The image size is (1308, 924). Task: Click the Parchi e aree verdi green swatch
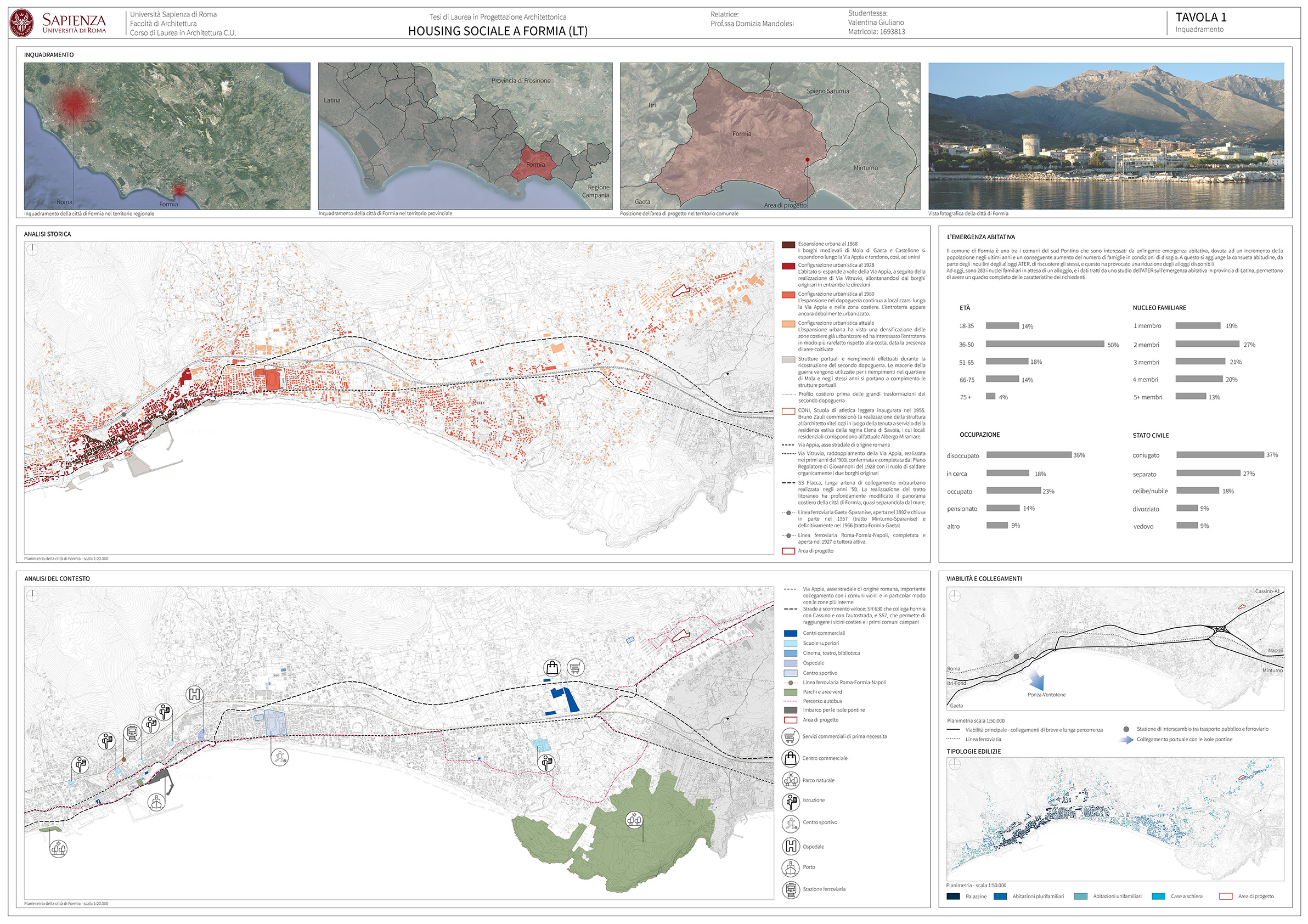pyautogui.click(x=790, y=691)
